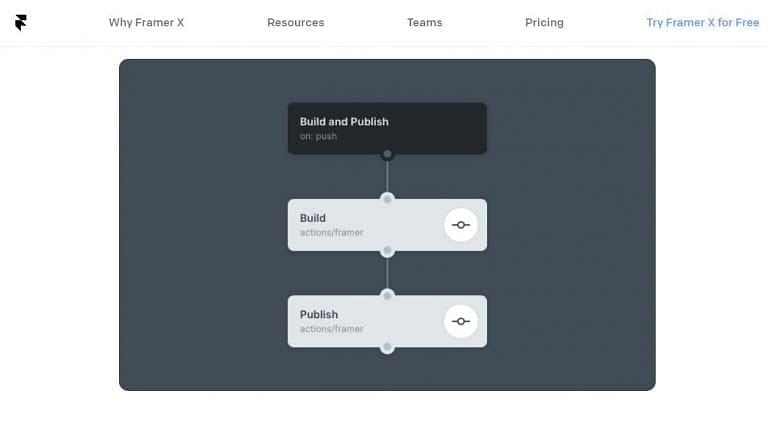Open the Why Framer X menu

(146, 23)
